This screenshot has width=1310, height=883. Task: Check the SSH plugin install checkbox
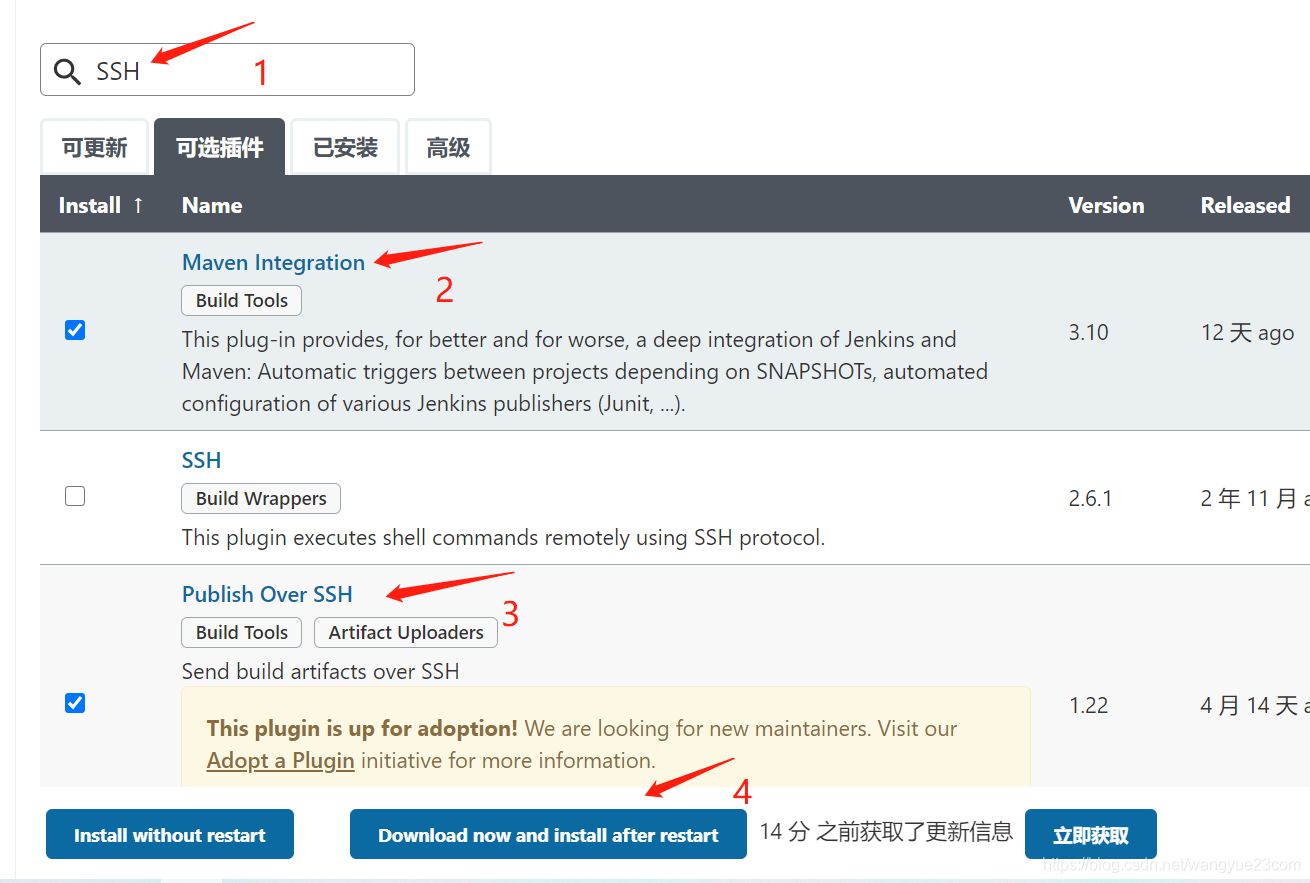75,496
